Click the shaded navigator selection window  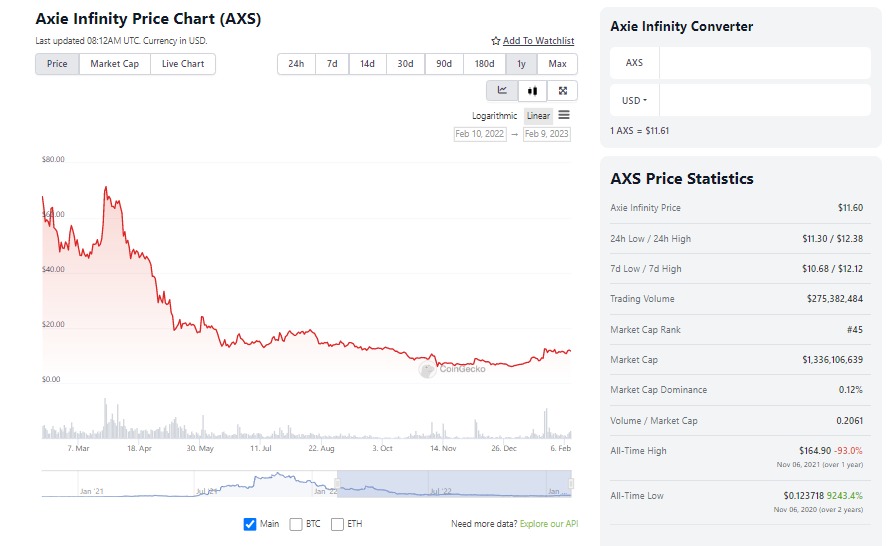(x=454, y=484)
